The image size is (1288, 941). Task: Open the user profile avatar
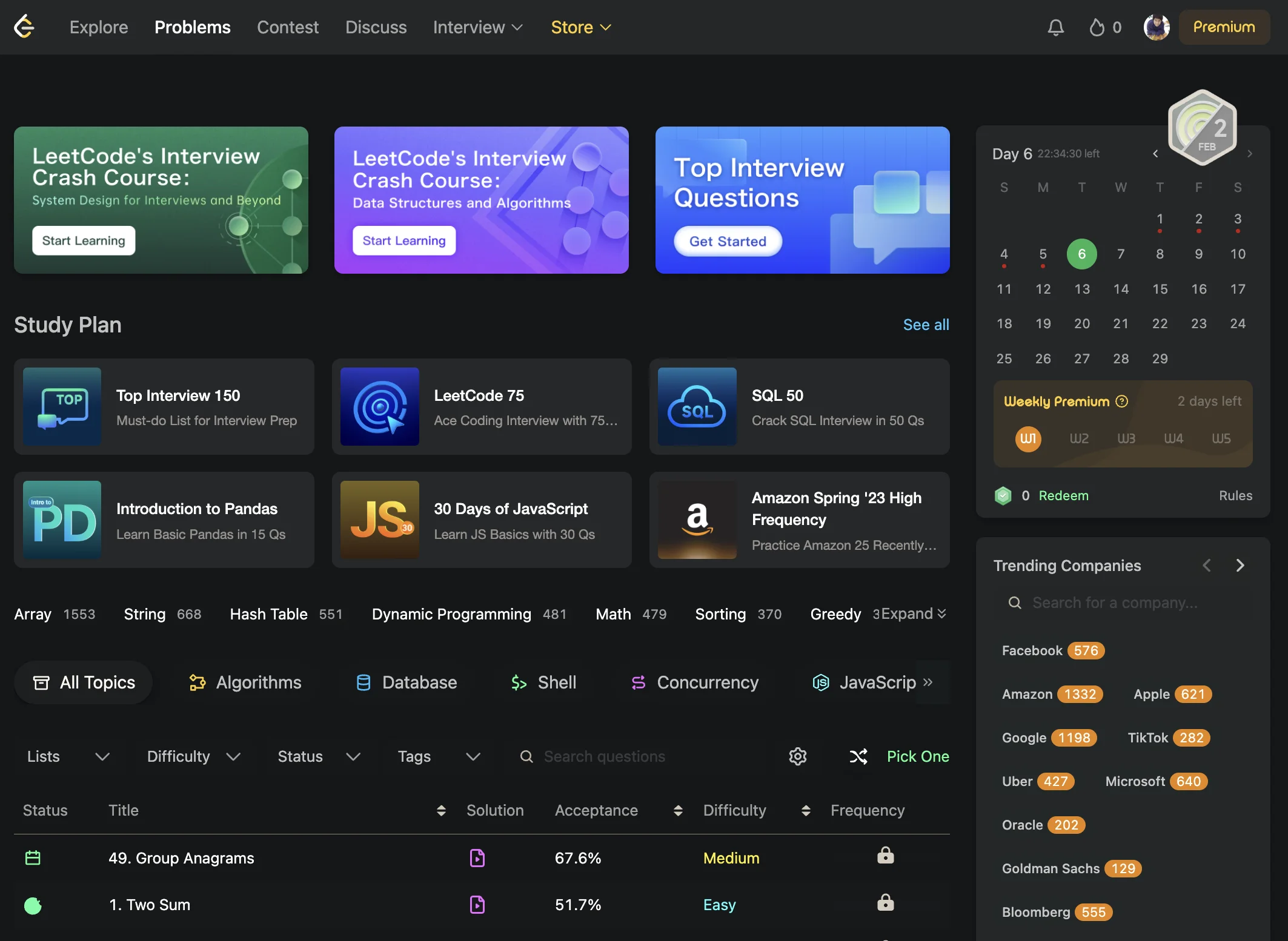point(1157,27)
